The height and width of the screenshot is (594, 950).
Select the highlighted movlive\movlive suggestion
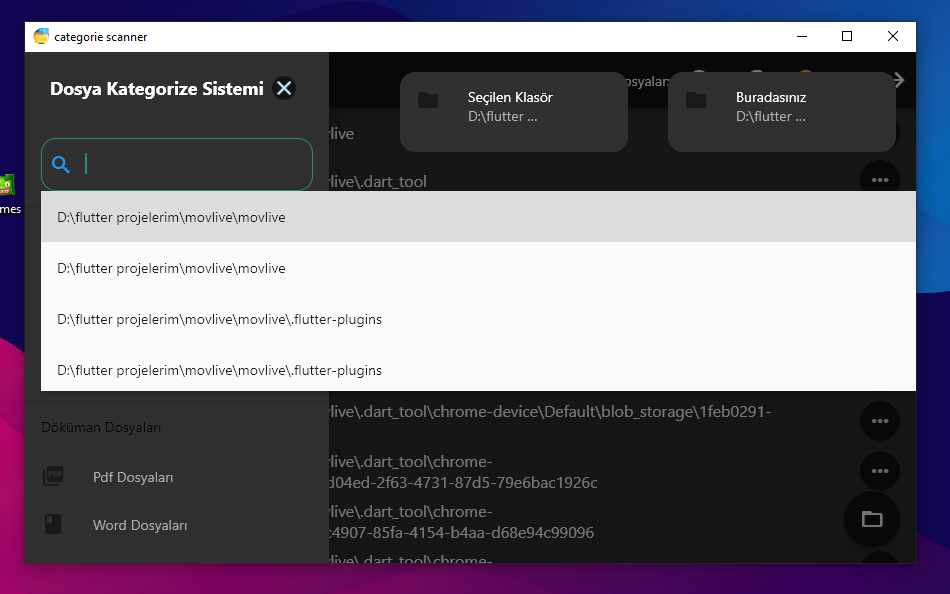pos(478,217)
